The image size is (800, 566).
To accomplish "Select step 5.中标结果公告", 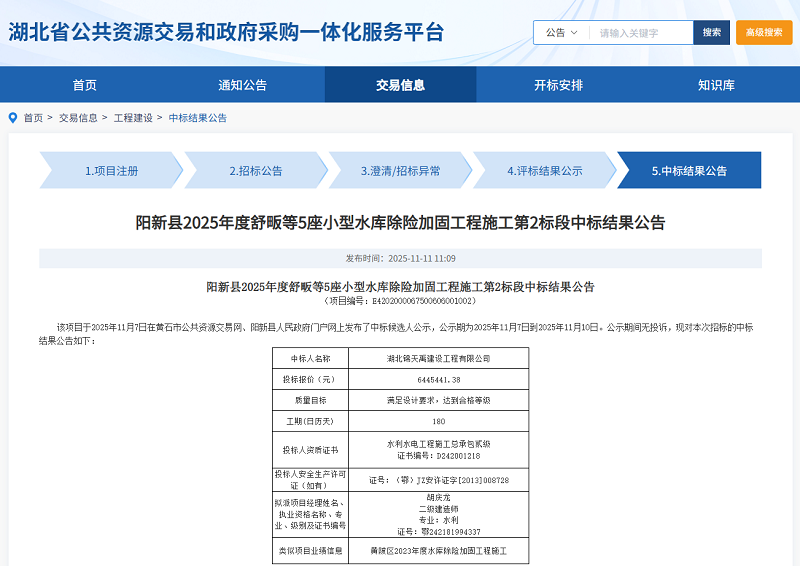I will click(x=689, y=170).
